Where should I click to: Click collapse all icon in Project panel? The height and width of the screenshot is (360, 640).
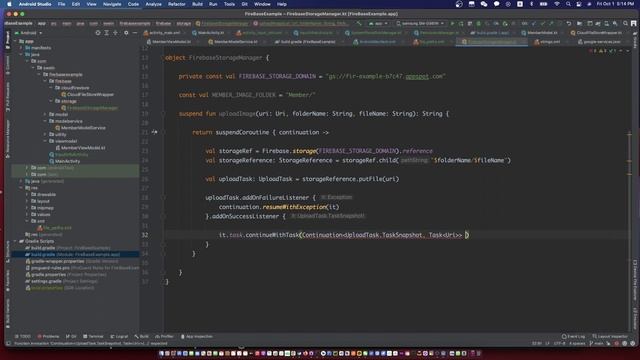point(116,33)
